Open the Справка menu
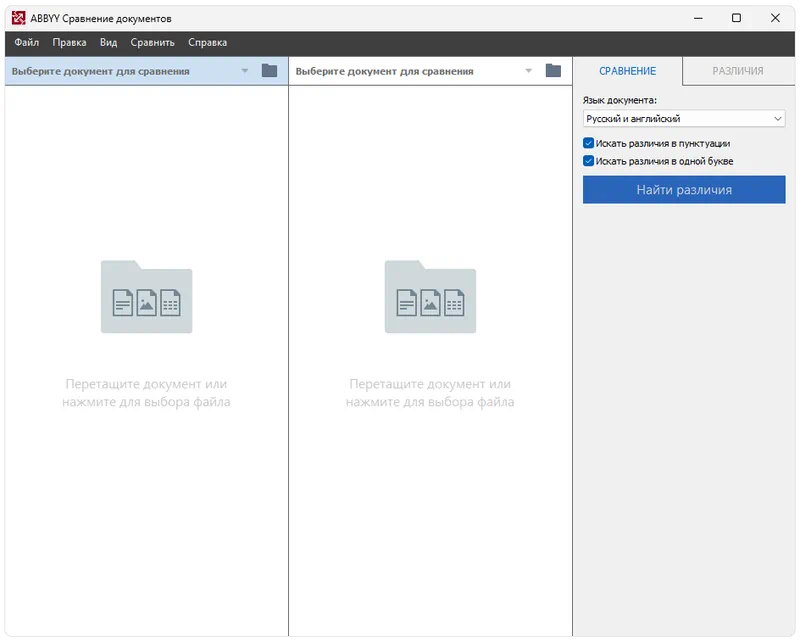 (x=208, y=43)
